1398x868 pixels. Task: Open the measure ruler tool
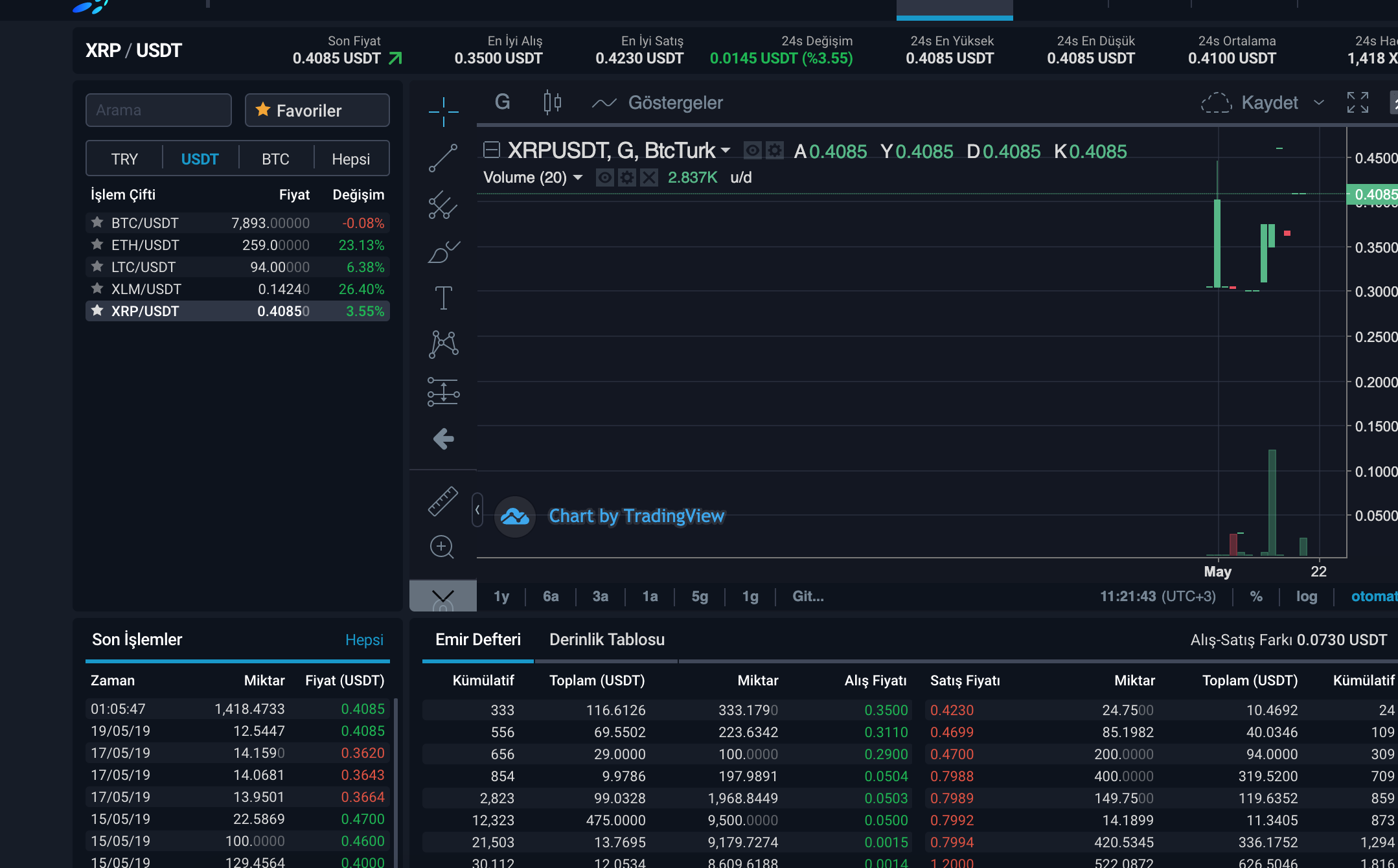coord(442,501)
